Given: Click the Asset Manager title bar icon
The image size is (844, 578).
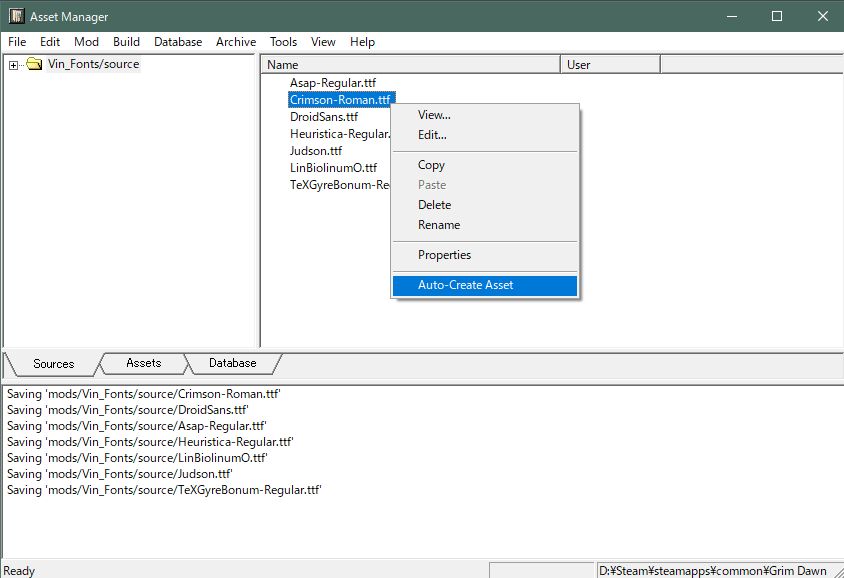Looking at the screenshot, I should pos(16,17).
